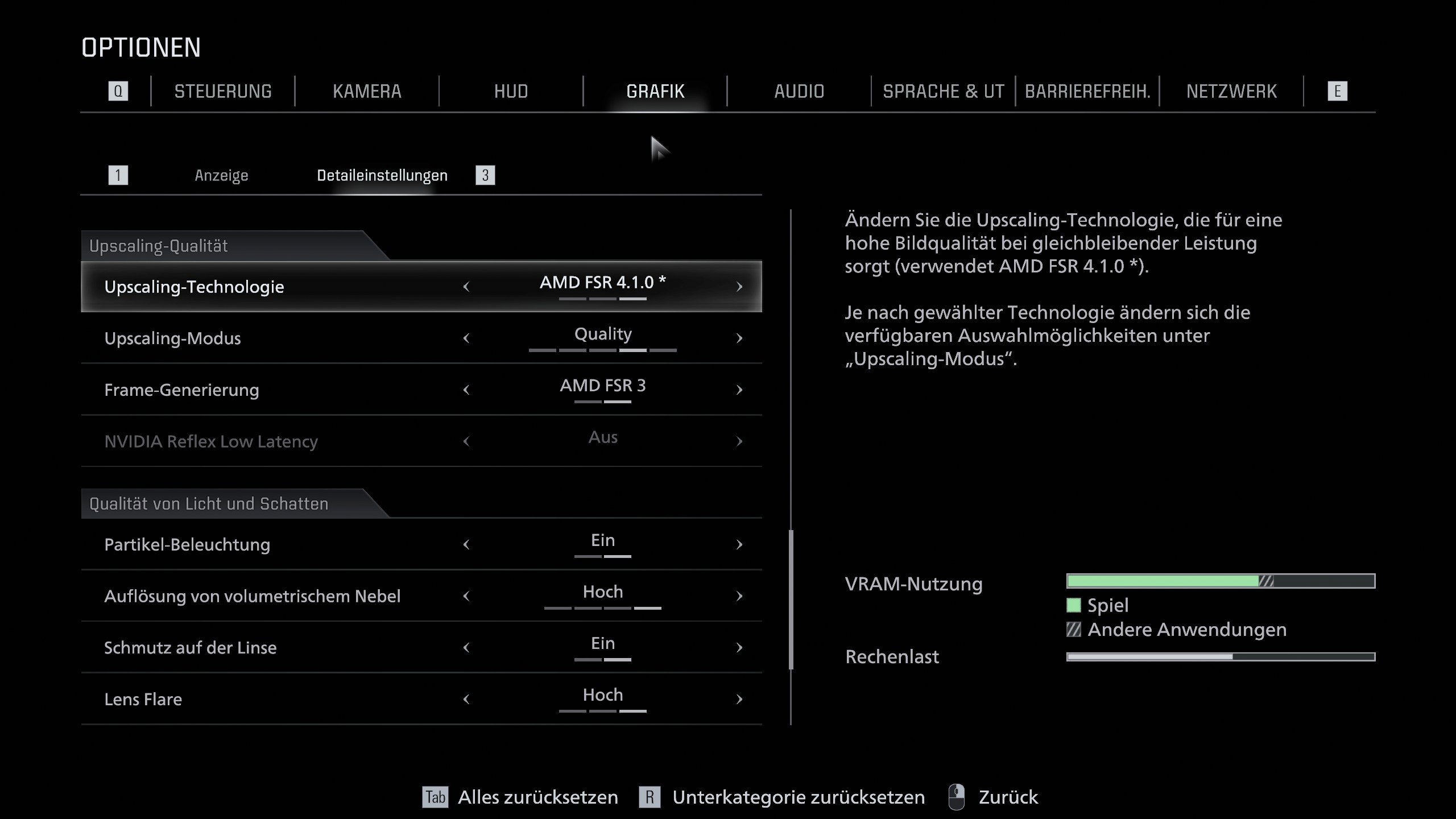1456x819 pixels.
Task: Open the Anzeige sub-tab
Action: point(221,175)
